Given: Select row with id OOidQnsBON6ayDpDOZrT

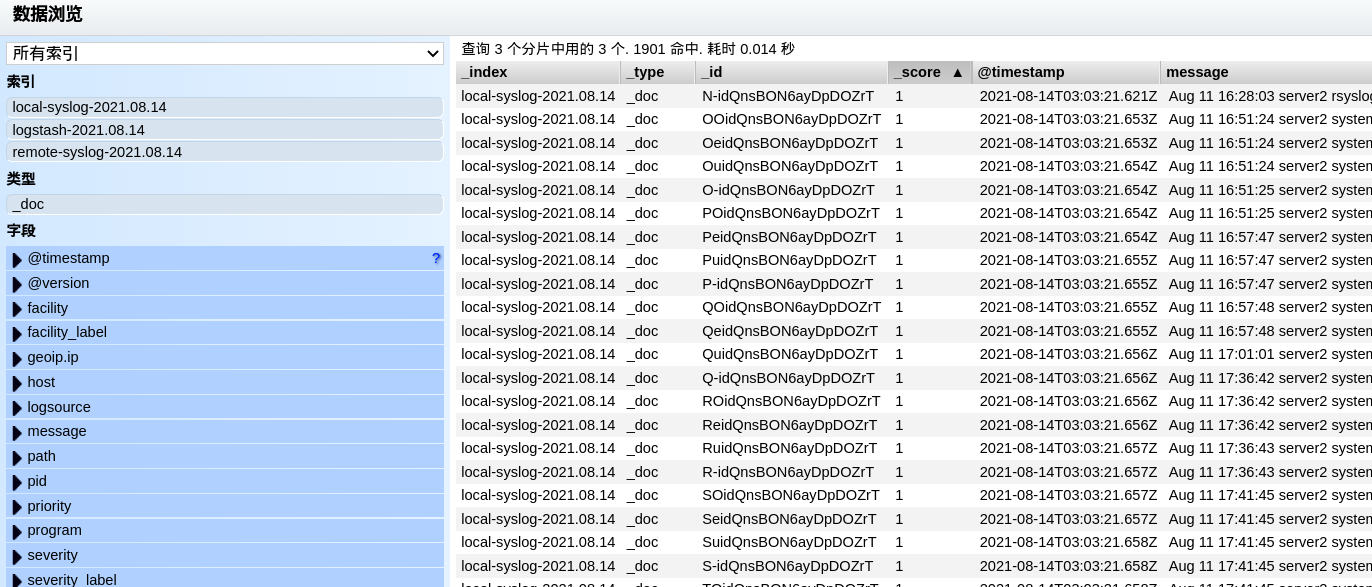Looking at the screenshot, I should pos(914,119).
